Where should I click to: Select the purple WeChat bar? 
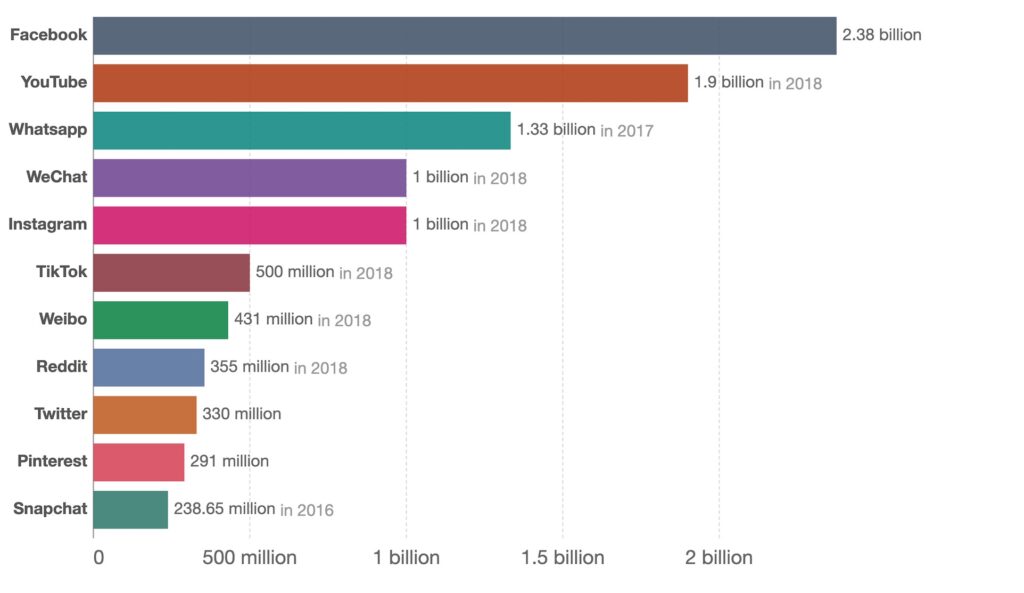pyautogui.click(x=249, y=178)
